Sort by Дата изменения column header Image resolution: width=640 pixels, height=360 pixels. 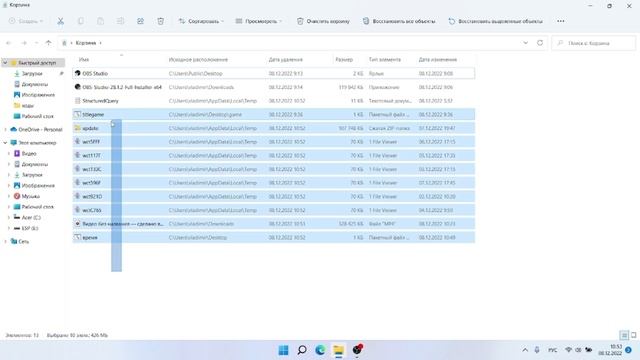(x=438, y=60)
